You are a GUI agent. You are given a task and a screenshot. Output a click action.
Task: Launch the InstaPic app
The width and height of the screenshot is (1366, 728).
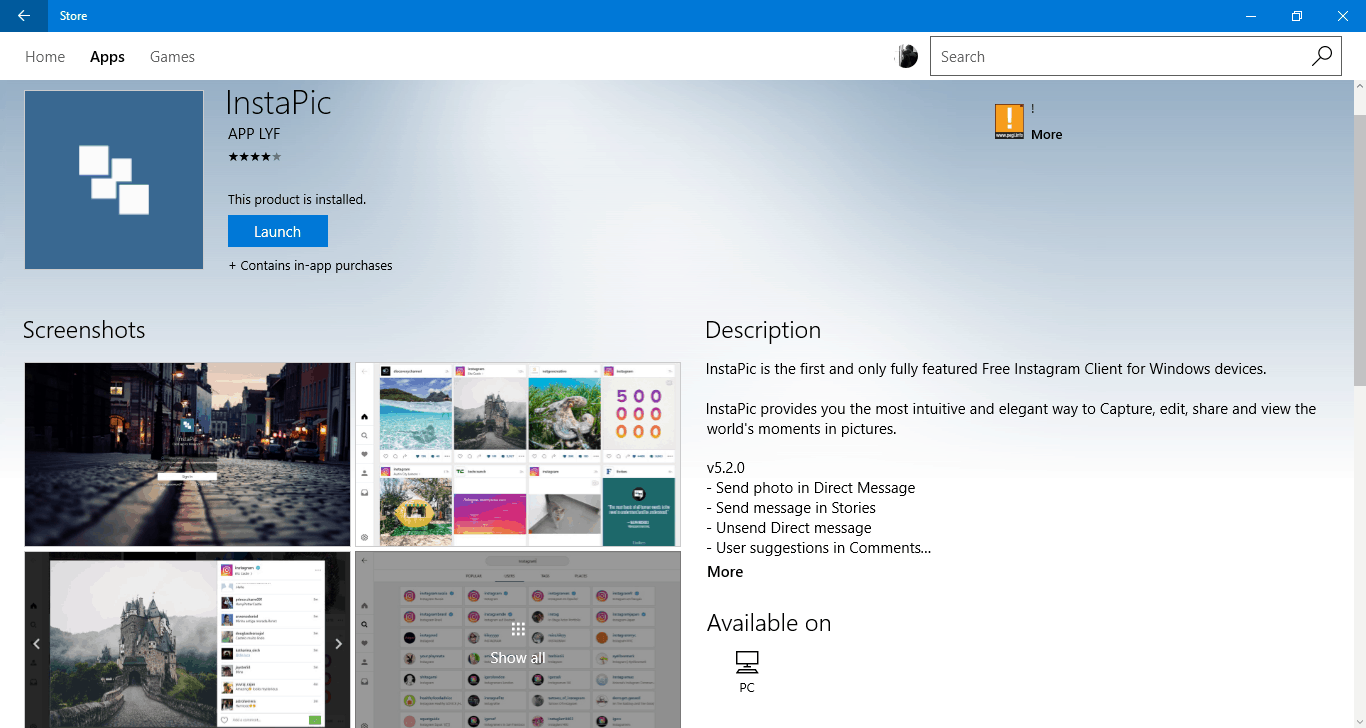coord(277,231)
